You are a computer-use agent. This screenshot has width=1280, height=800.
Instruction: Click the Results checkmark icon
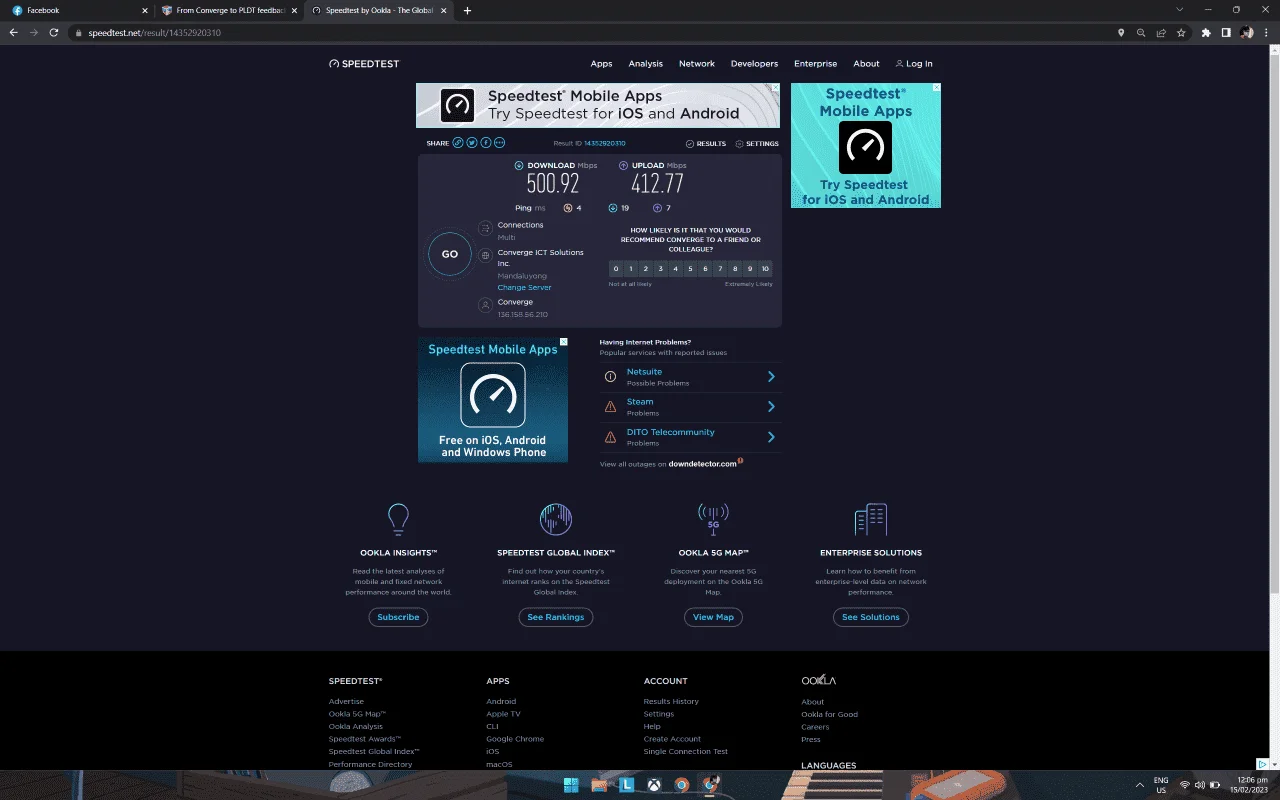pos(690,144)
